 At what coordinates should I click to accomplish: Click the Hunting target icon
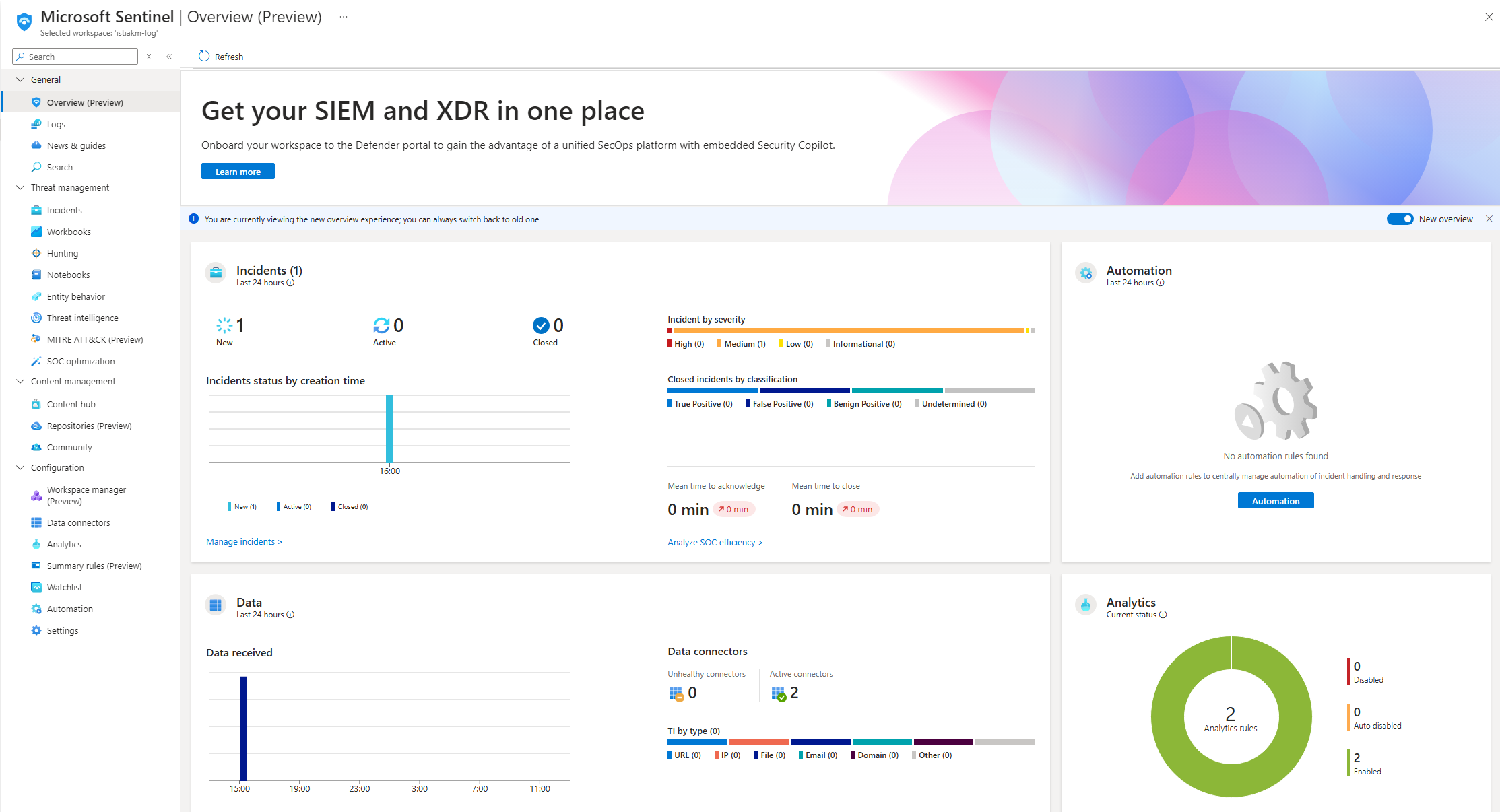(x=36, y=253)
